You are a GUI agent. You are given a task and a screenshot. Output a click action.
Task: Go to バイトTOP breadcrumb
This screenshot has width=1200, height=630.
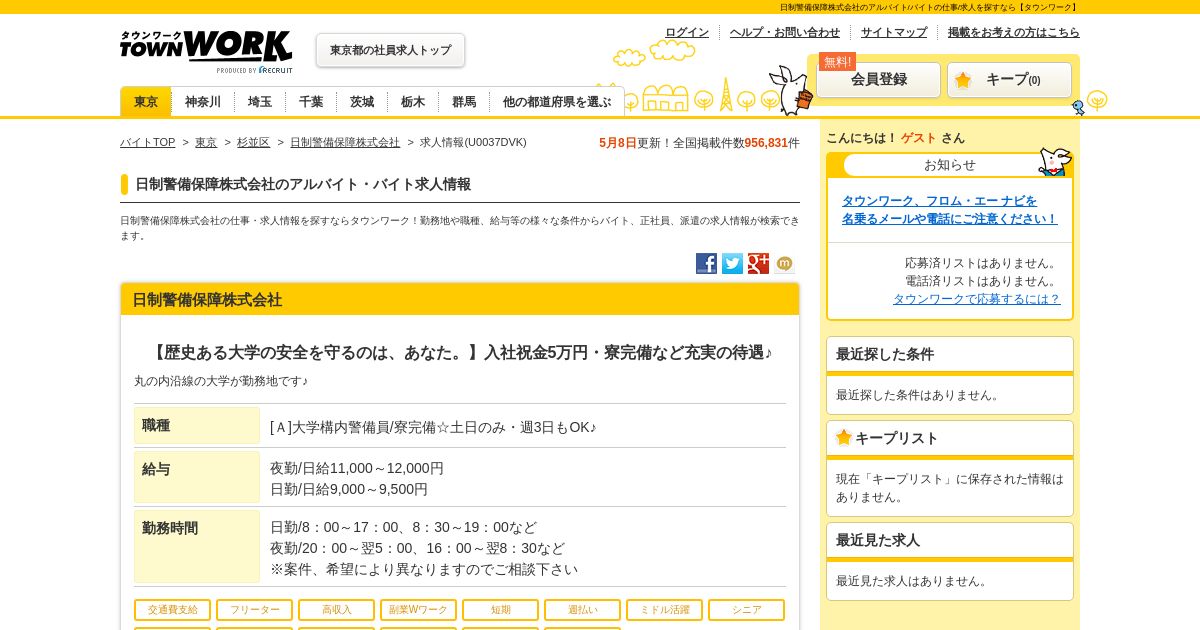tap(148, 143)
